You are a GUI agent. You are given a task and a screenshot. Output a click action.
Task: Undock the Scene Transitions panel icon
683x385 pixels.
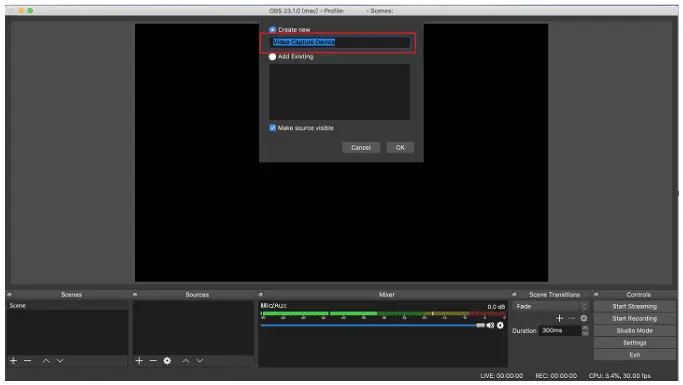[514, 294]
